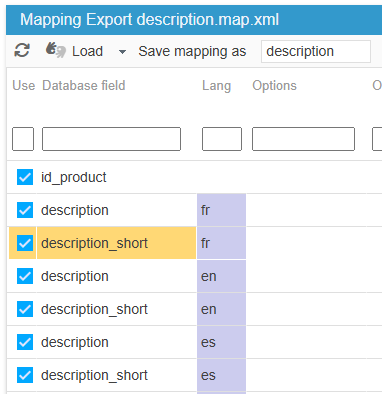The width and height of the screenshot is (382, 394).
Task: Select the description field in es row
Action: pyautogui.click(x=117, y=342)
